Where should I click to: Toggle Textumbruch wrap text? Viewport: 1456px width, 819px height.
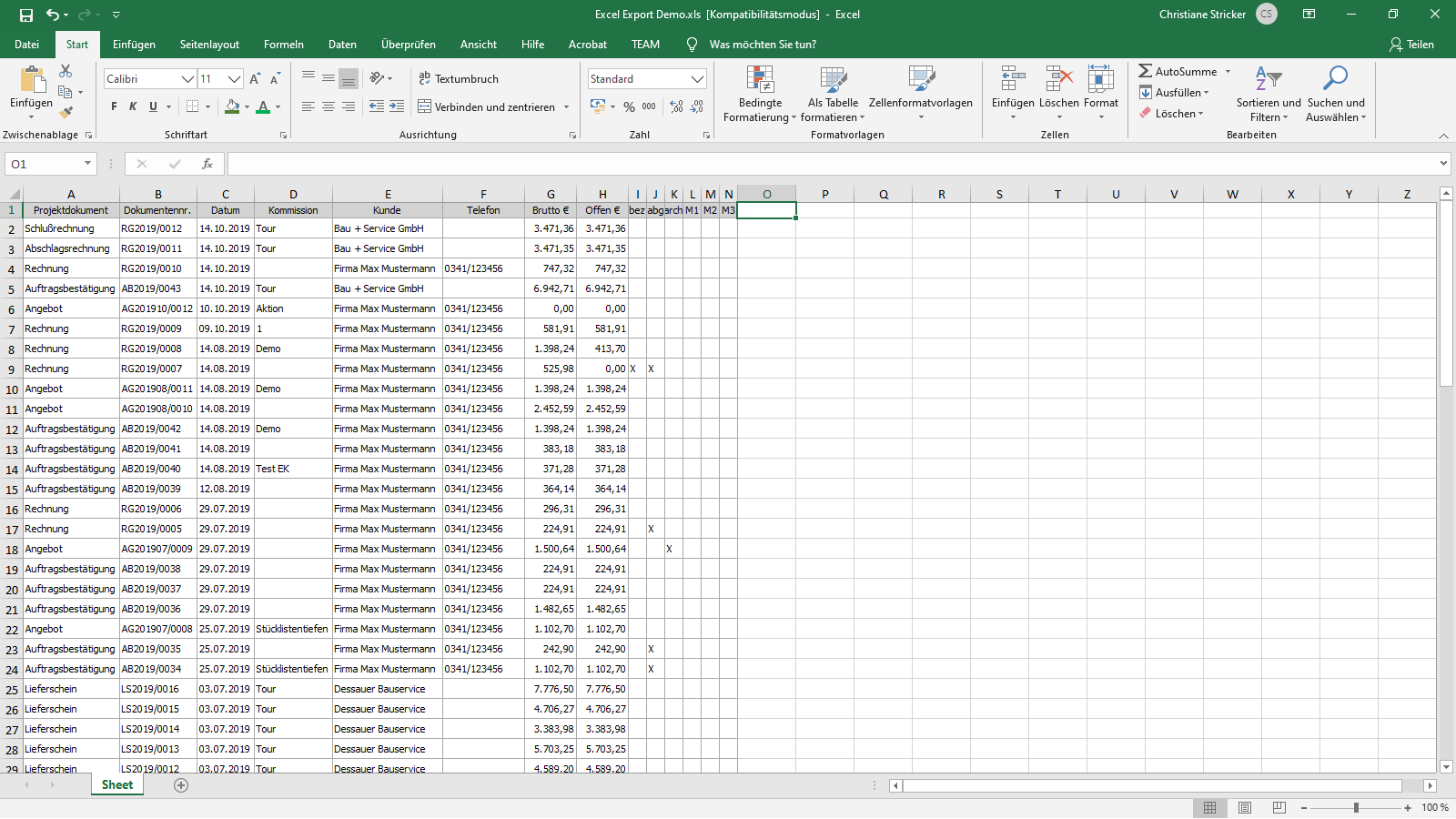point(459,79)
